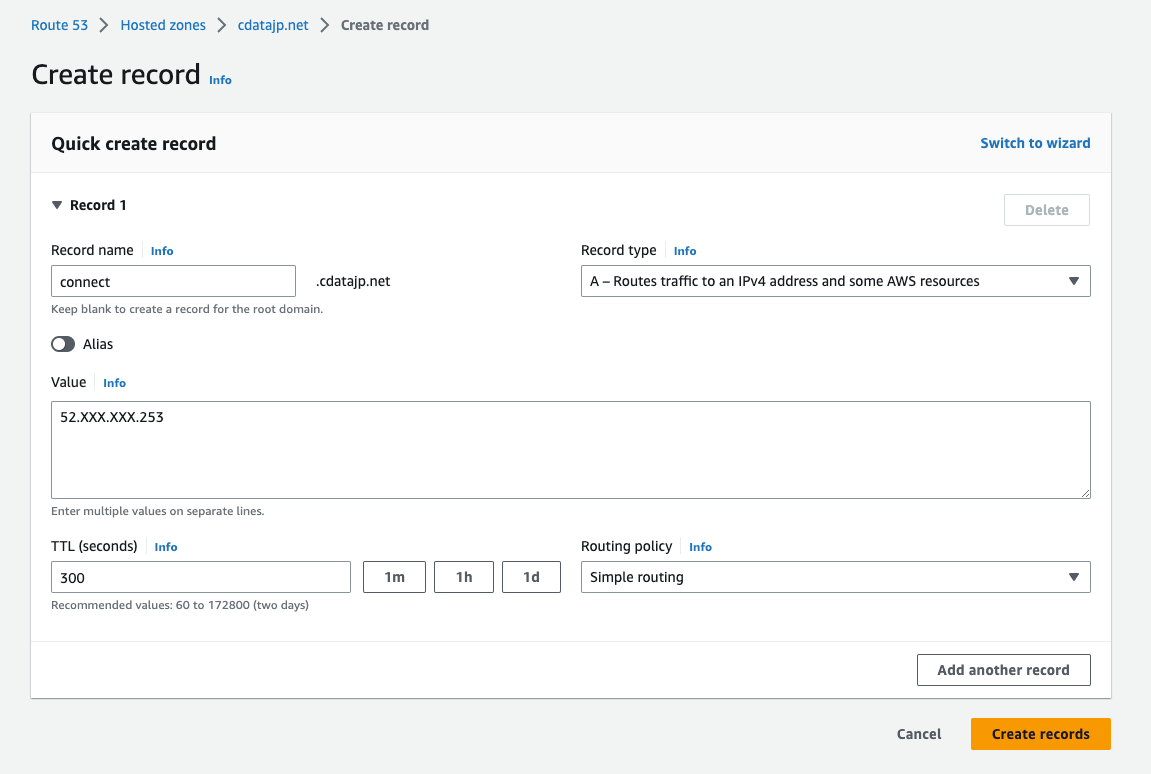Open the Record type dropdown
This screenshot has width=1151, height=774.
click(x=835, y=281)
